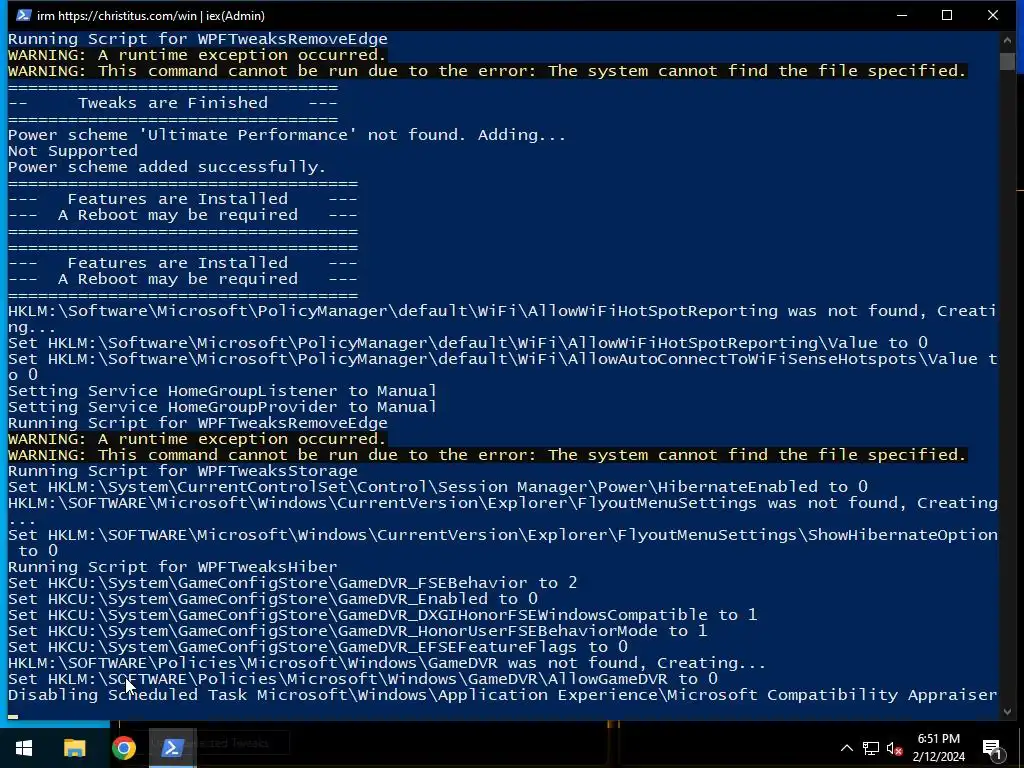Click 'Running Script for WPFTweaksHiber' line
The width and height of the screenshot is (1024, 768).
tap(172, 567)
